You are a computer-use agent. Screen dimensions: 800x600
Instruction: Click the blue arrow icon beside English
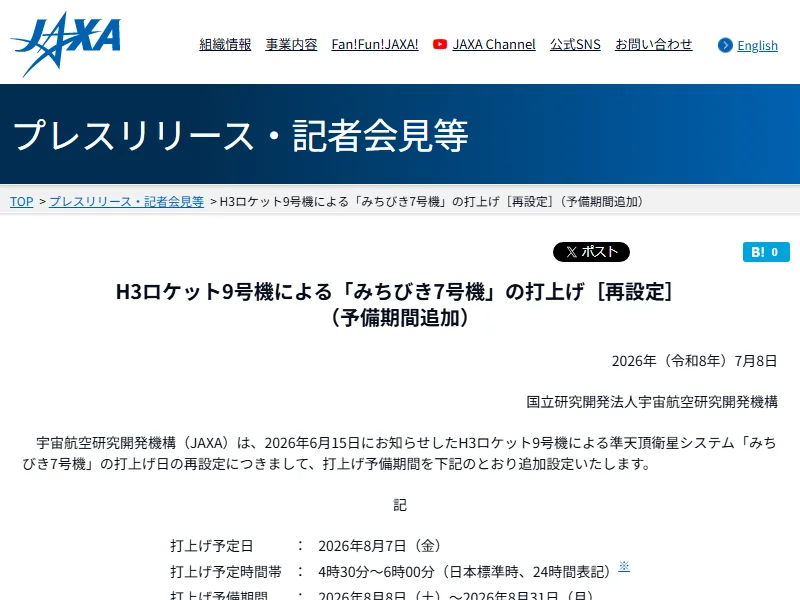[725, 45]
